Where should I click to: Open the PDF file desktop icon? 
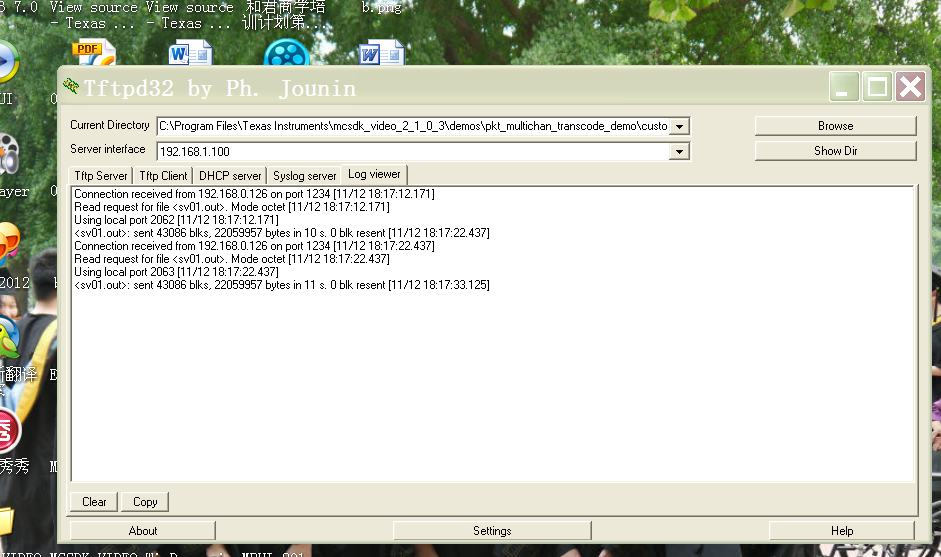(x=94, y=52)
